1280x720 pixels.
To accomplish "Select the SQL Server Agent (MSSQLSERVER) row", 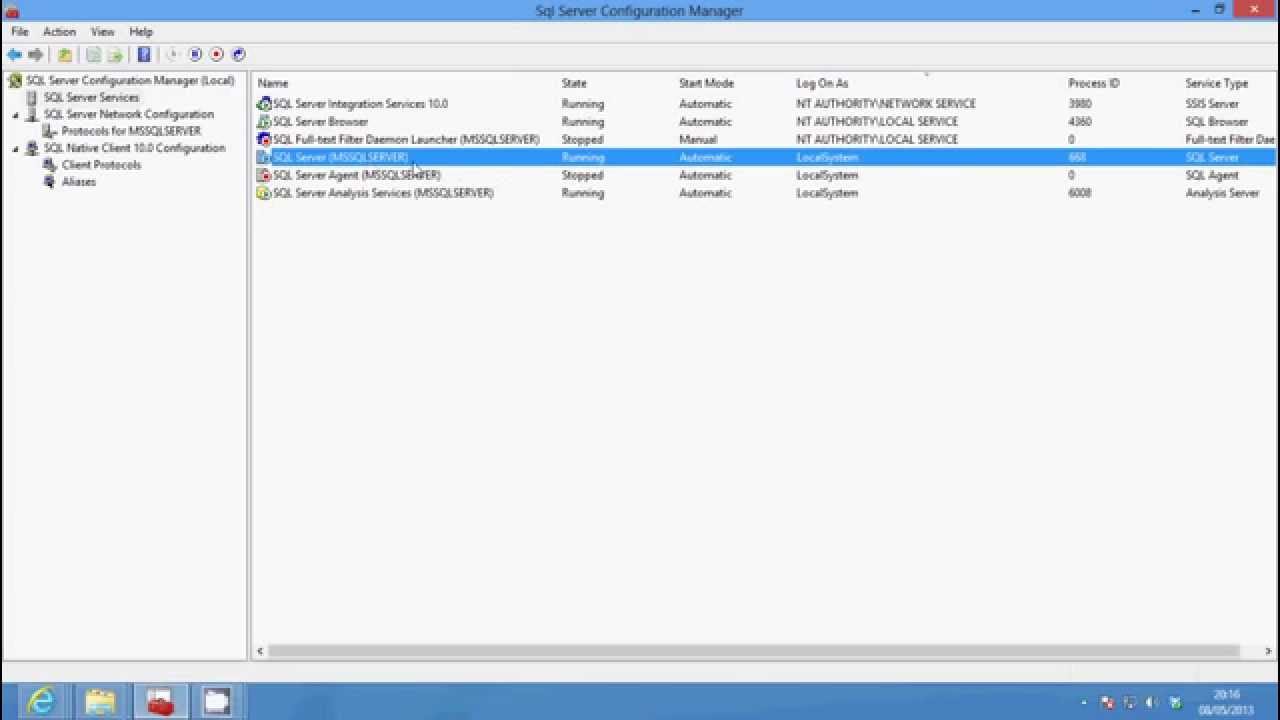I will [x=766, y=176].
